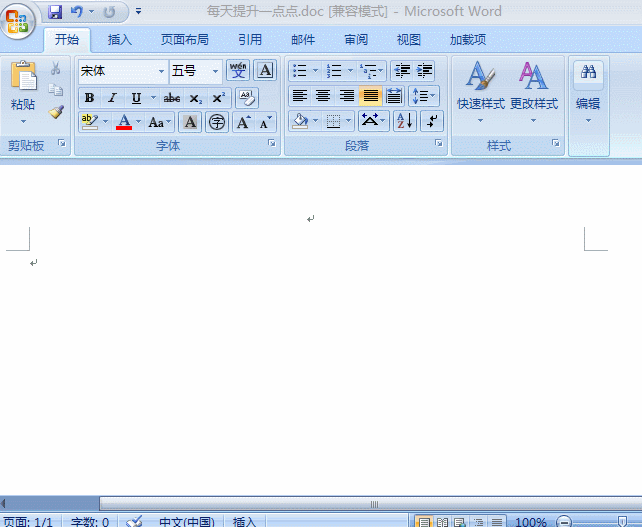
Task: Open the 字体 dialog launcher
Action: (272, 143)
